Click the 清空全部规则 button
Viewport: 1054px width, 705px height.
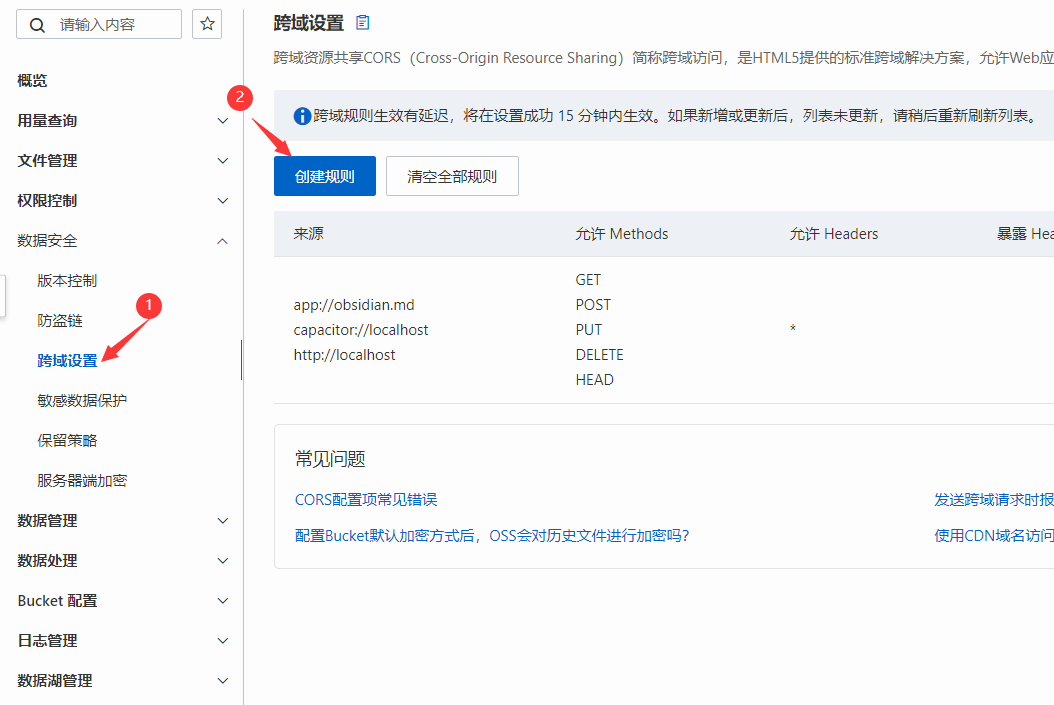[x=452, y=176]
